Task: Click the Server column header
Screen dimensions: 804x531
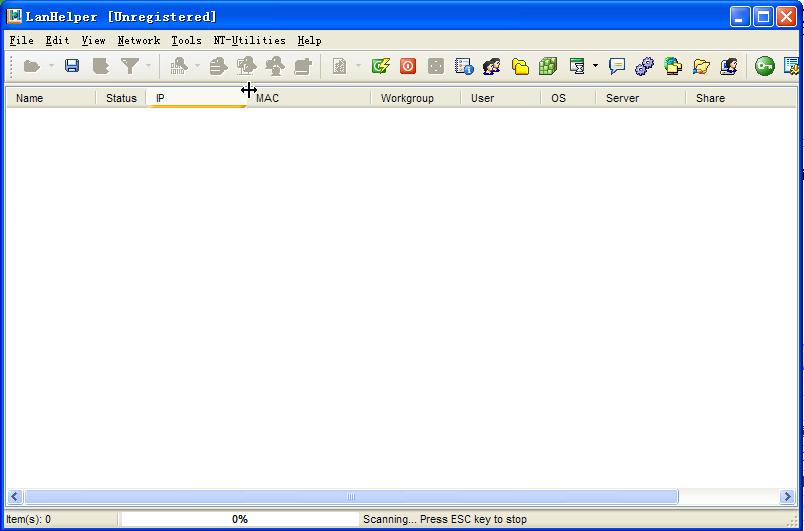Action: (x=640, y=98)
